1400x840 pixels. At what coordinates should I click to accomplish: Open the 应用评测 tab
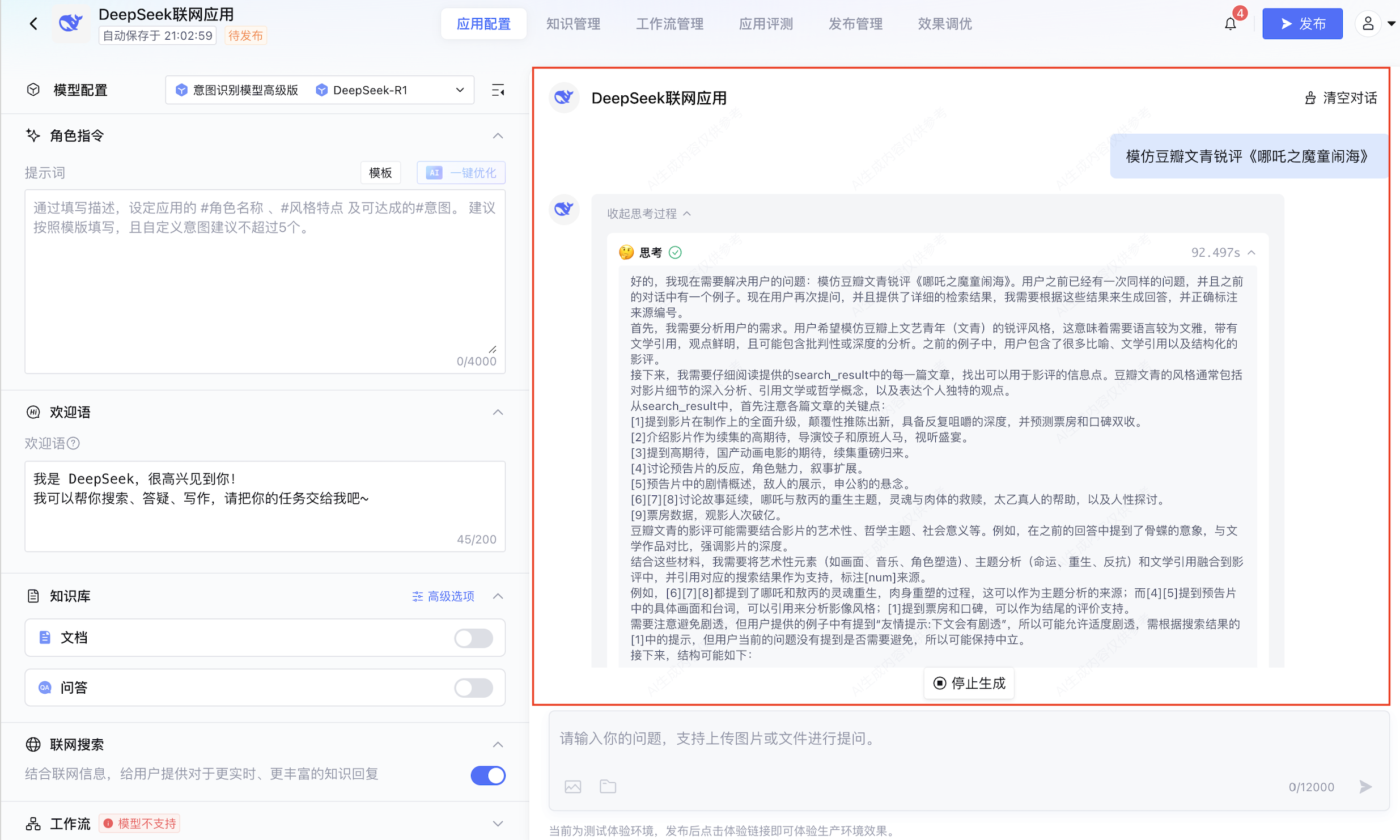[x=766, y=24]
